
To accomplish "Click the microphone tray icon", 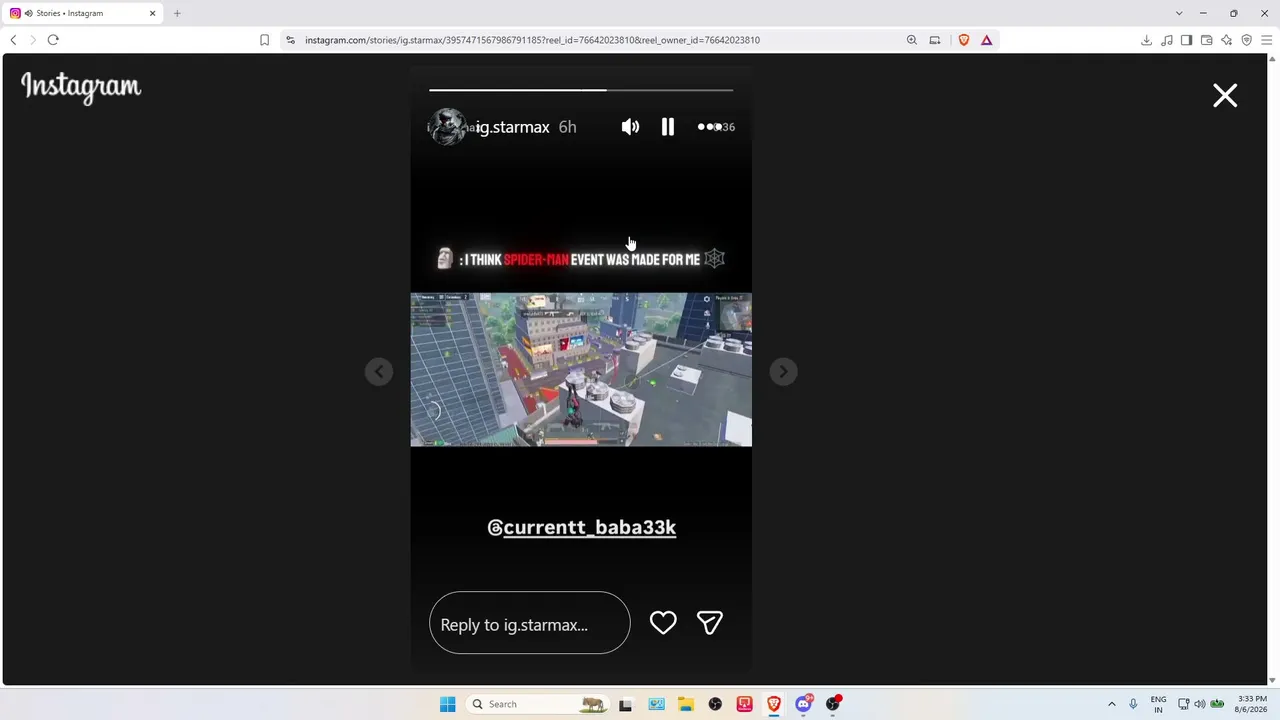I will click(x=1133, y=704).
